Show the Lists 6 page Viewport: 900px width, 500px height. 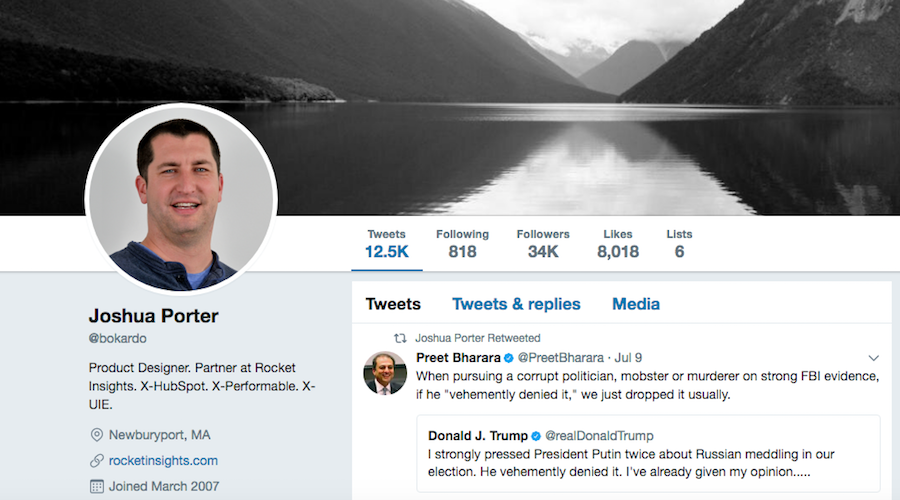[x=679, y=244]
